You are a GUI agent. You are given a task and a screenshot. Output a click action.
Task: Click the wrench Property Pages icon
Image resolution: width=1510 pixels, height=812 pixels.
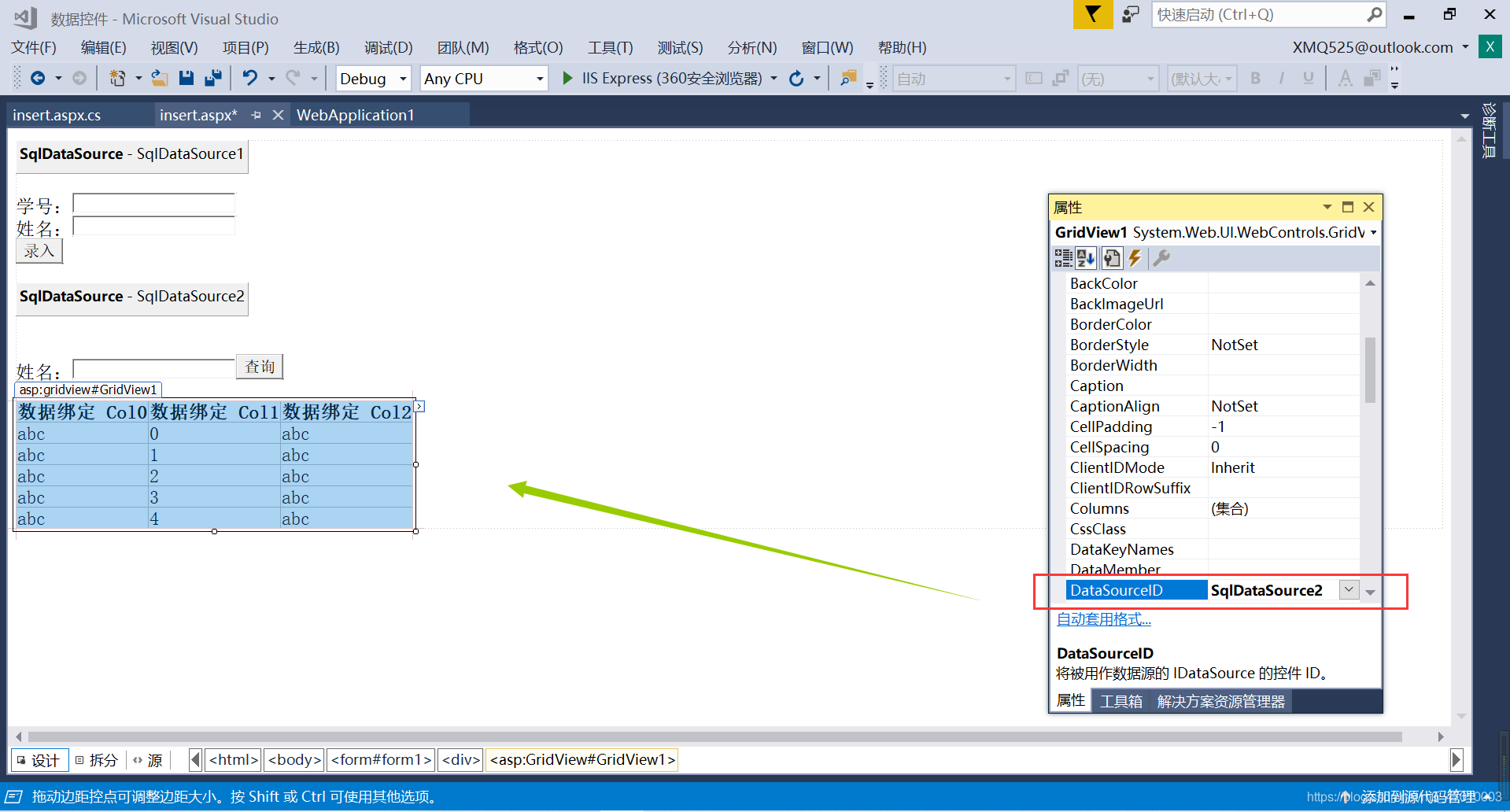tap(1161, 258)
